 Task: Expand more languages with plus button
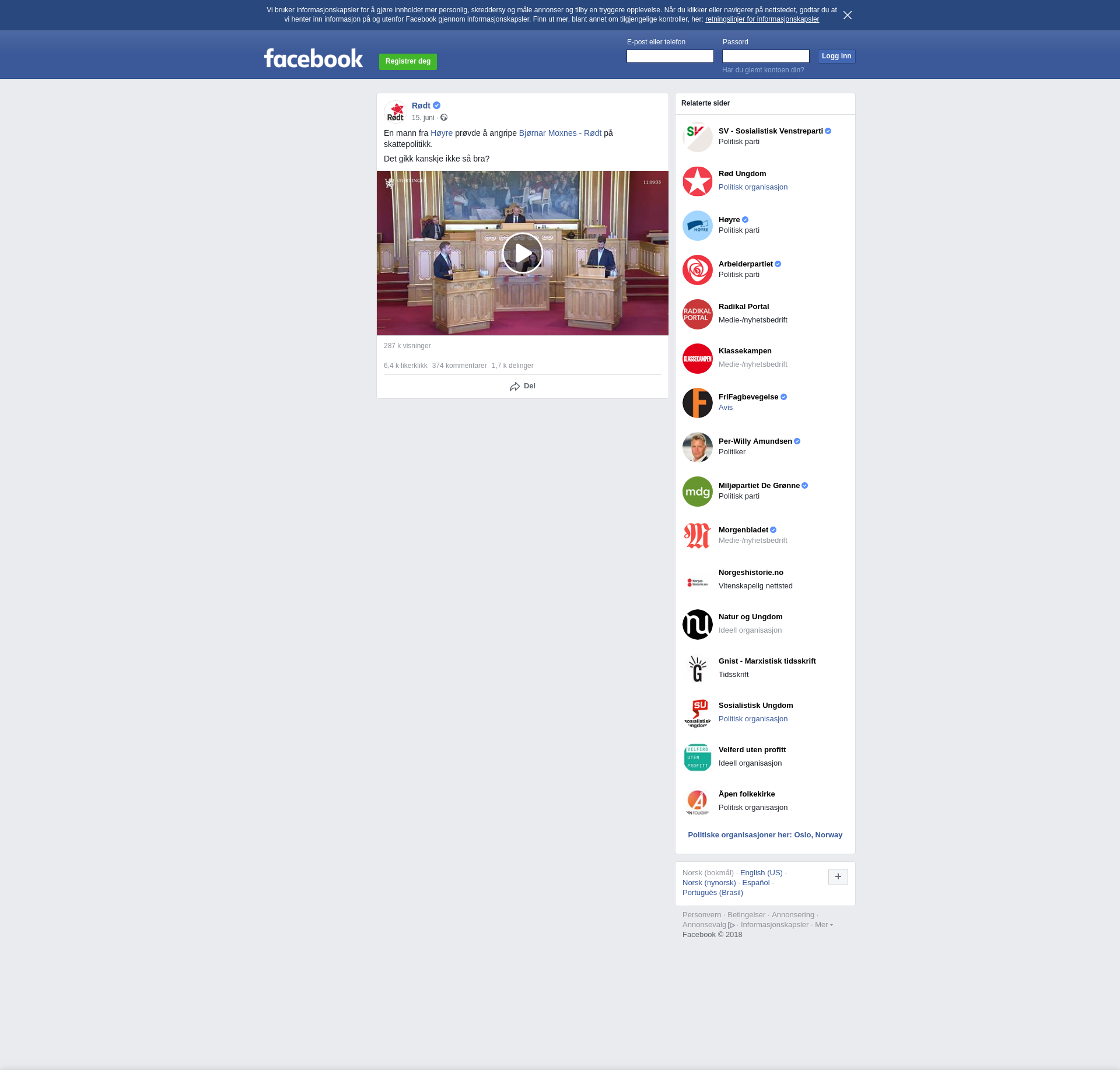(838, 876)
